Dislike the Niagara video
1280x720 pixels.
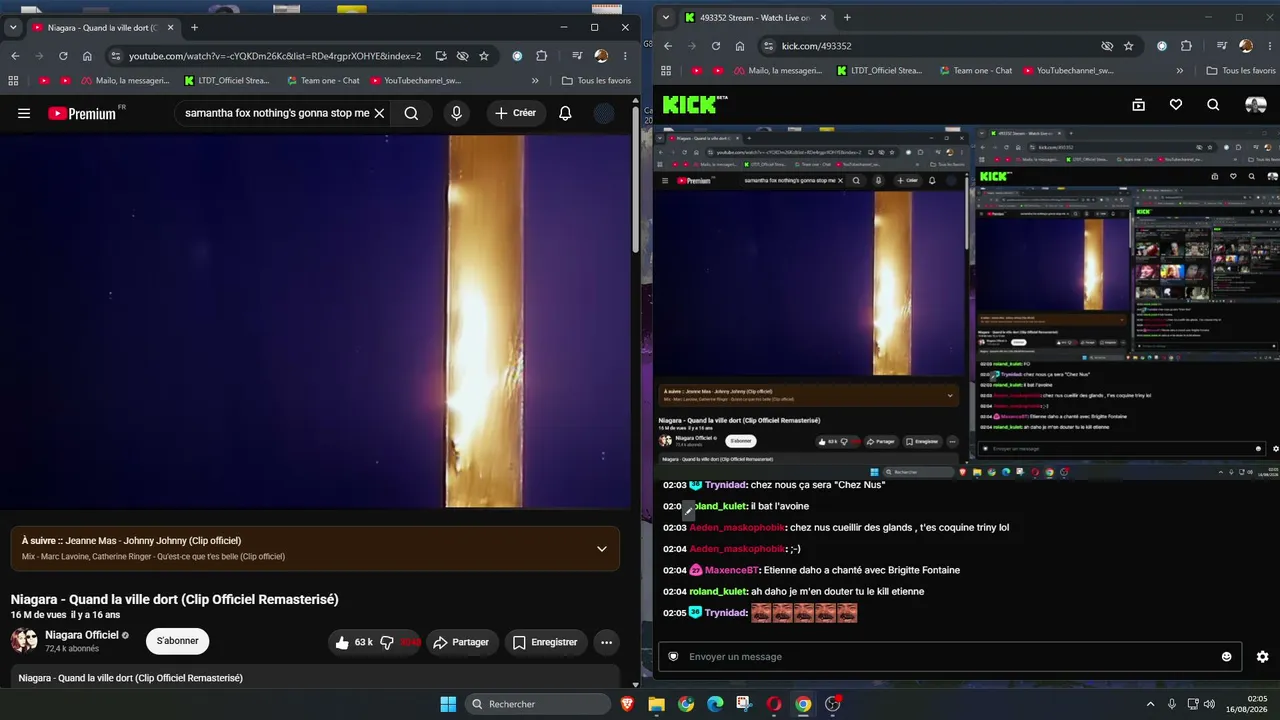pos(387,642)
